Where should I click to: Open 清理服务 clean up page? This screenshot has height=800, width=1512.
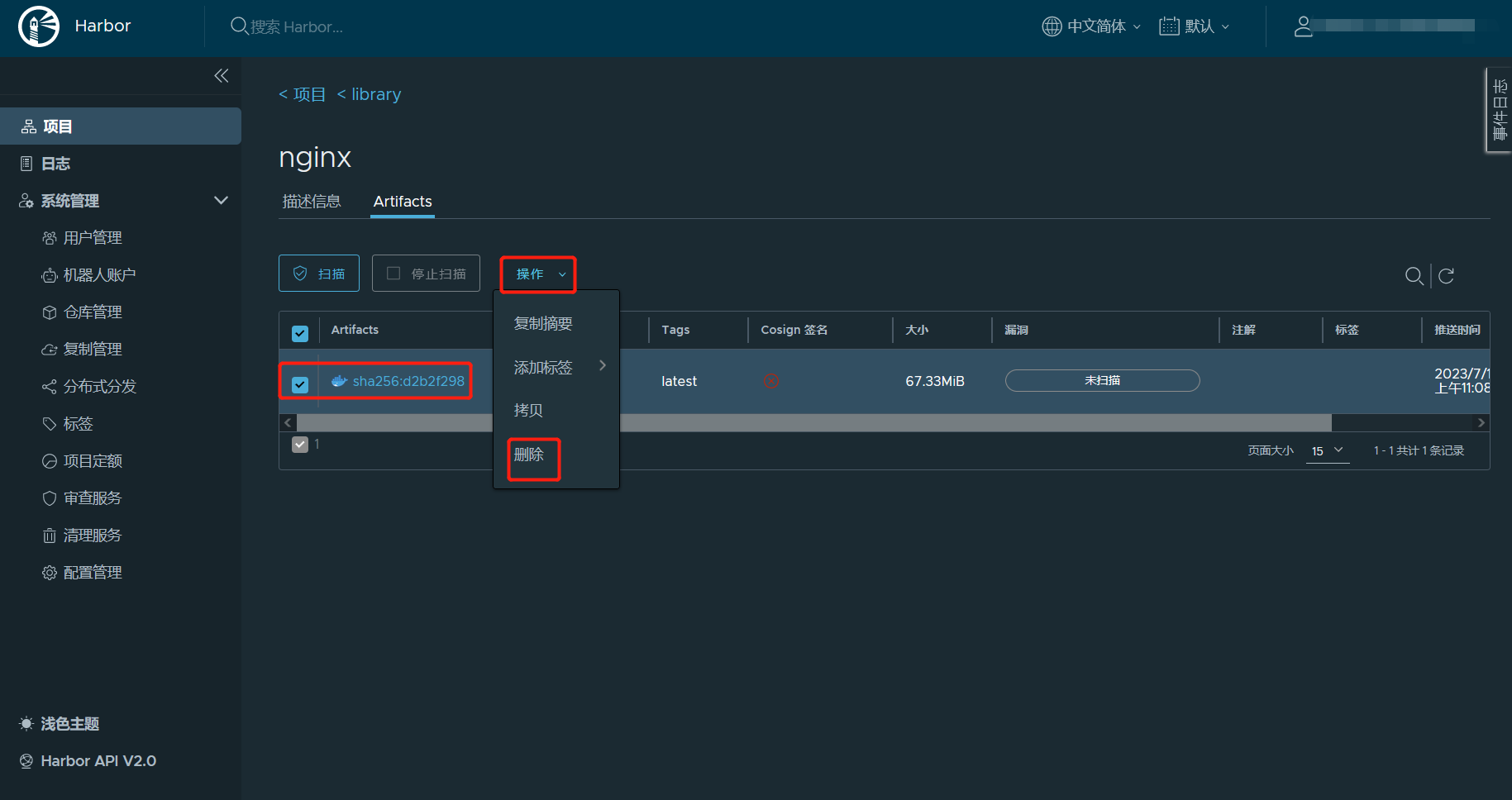pos(93,536)
